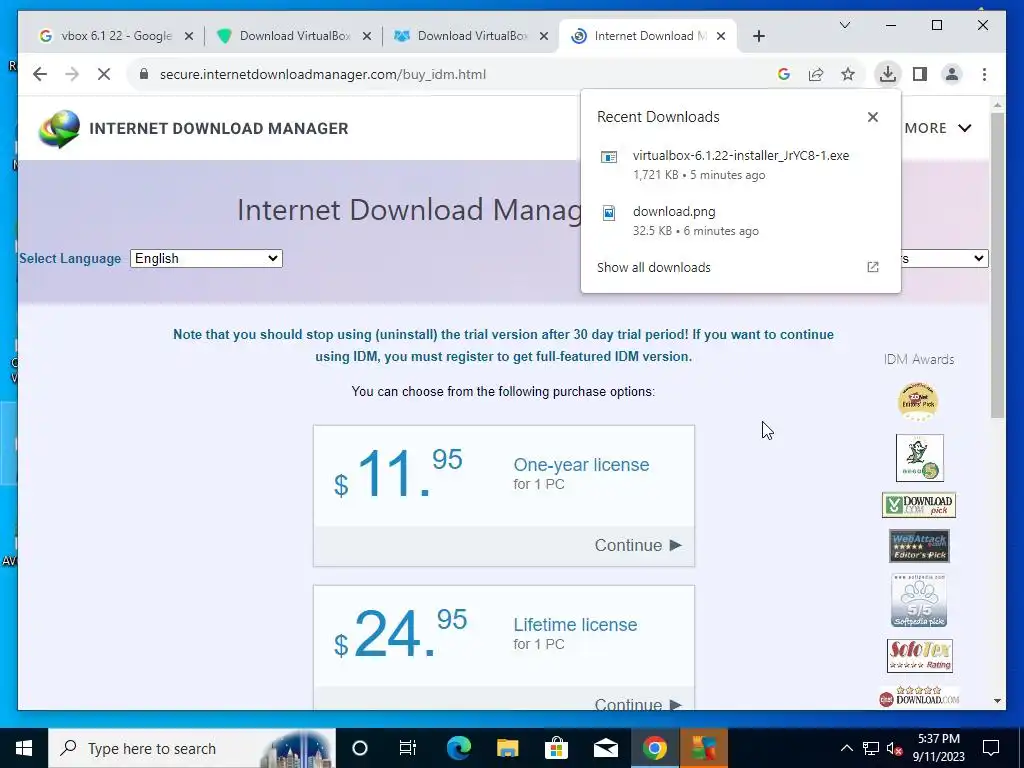Open Task View on taskbar
This screenshot has width=1024, height=768.
(x=408, y=748)
